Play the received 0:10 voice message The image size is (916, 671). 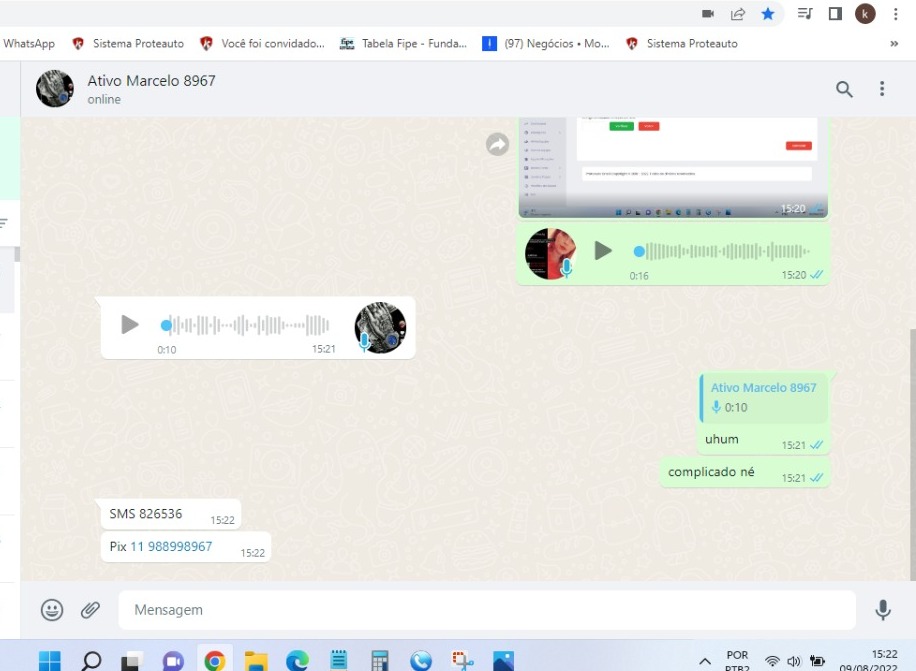pos(130,325)
